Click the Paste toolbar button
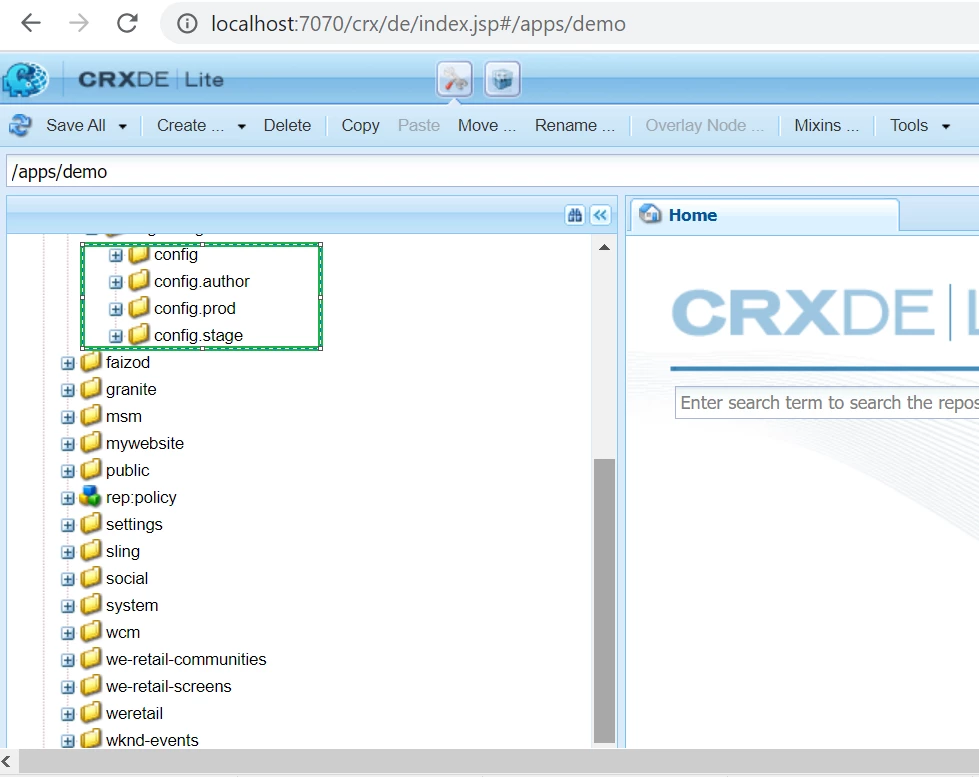Image resolution: width=979 pixels, height=777 pixels. pos(419,126)
